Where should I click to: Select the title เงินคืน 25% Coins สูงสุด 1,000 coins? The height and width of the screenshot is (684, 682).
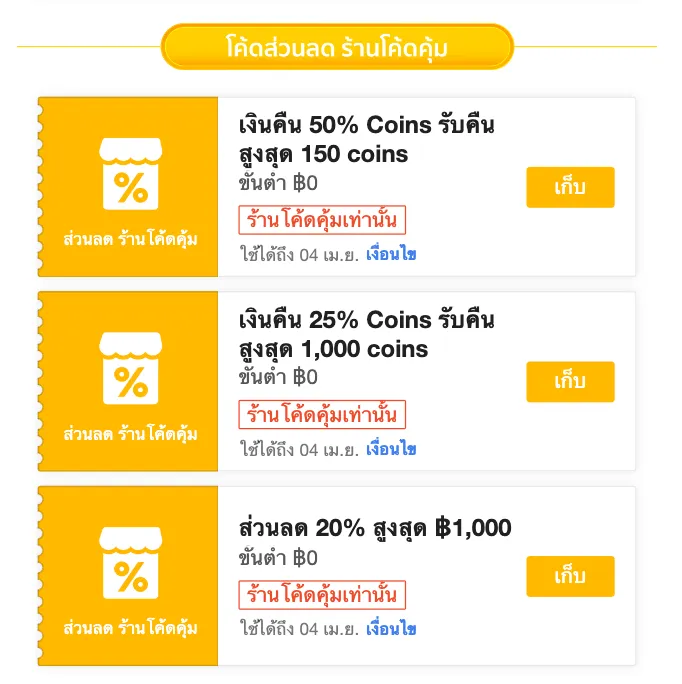[x=366, y=335]
